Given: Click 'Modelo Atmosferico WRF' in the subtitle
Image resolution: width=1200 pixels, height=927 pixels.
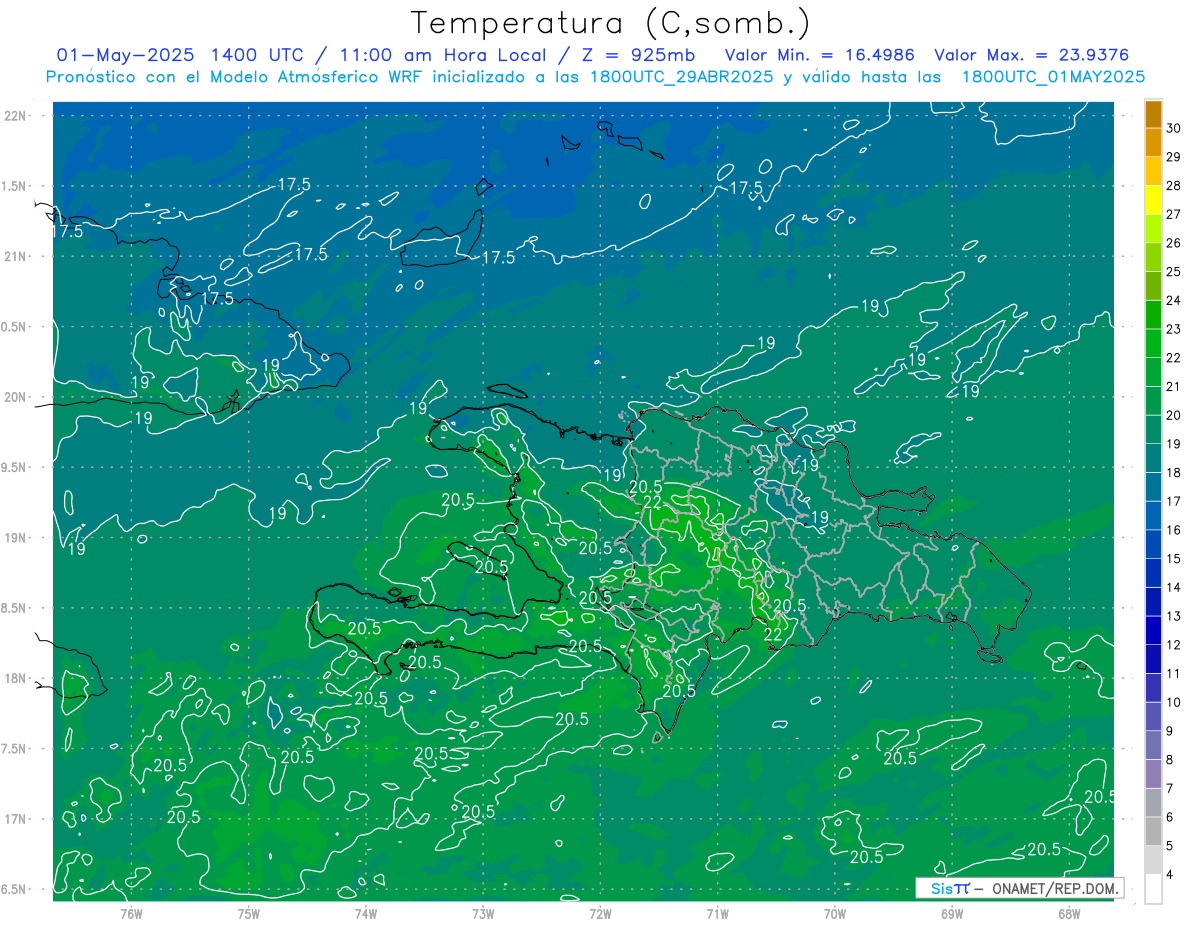Looking at the screenshot, I should pyautogui.click(x=320, y=77).
